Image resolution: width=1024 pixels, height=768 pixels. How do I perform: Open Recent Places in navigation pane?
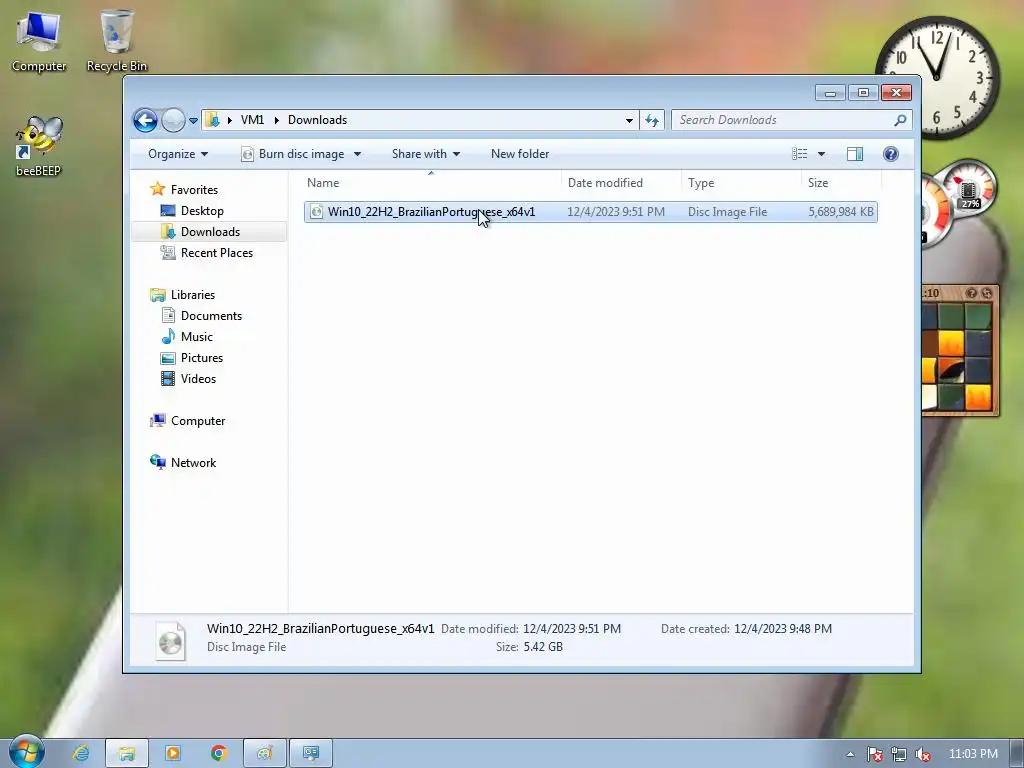click(x=216, y=253)
